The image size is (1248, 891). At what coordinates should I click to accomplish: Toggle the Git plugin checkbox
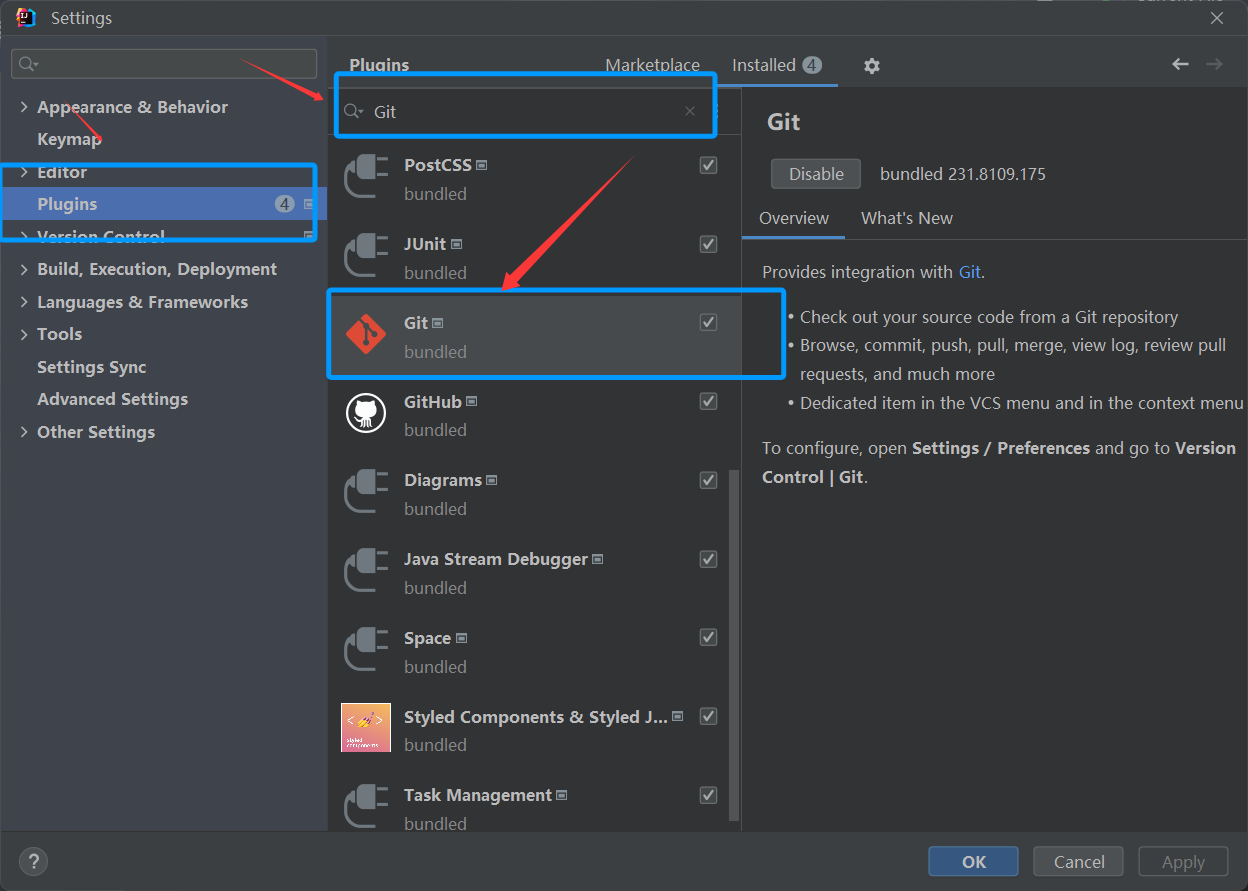[x=709, y=322]
